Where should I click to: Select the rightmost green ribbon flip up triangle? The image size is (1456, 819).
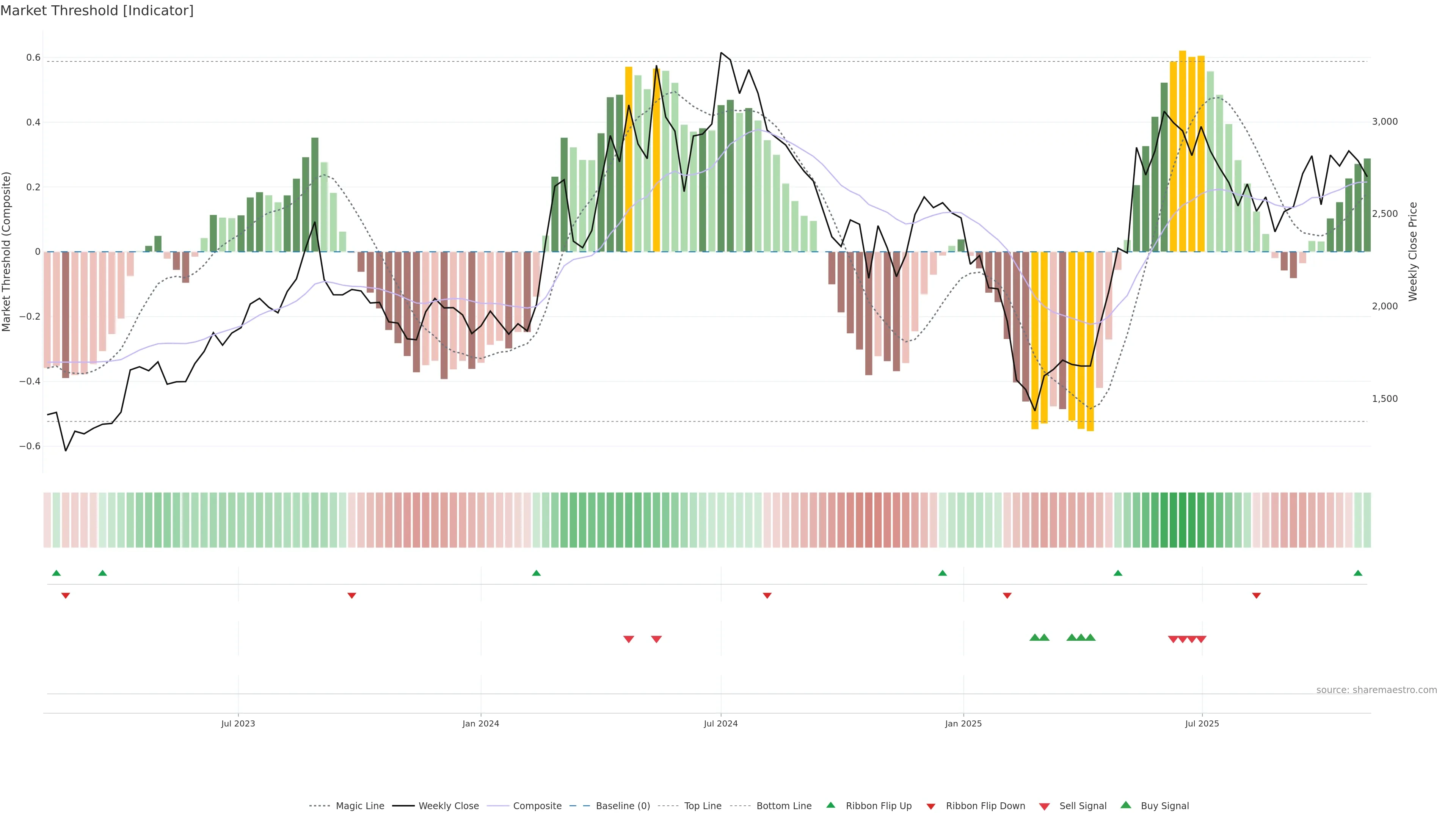pyautogui.click(x=1358, y=573)
